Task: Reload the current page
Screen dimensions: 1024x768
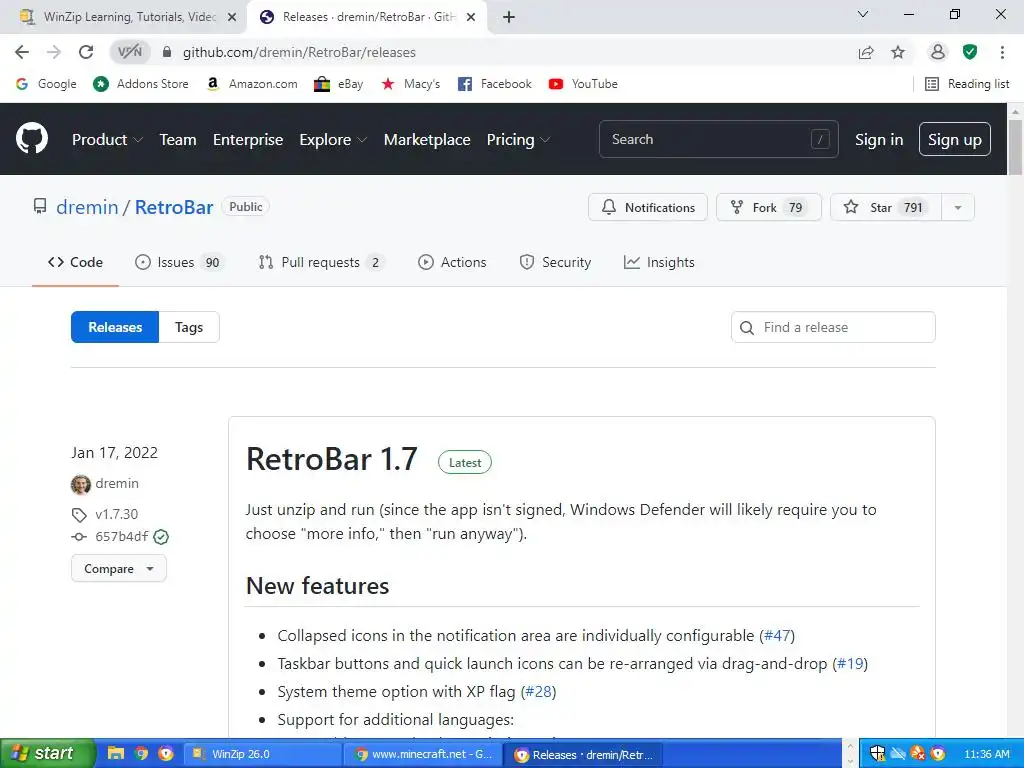Action: [x=86, y=52]
